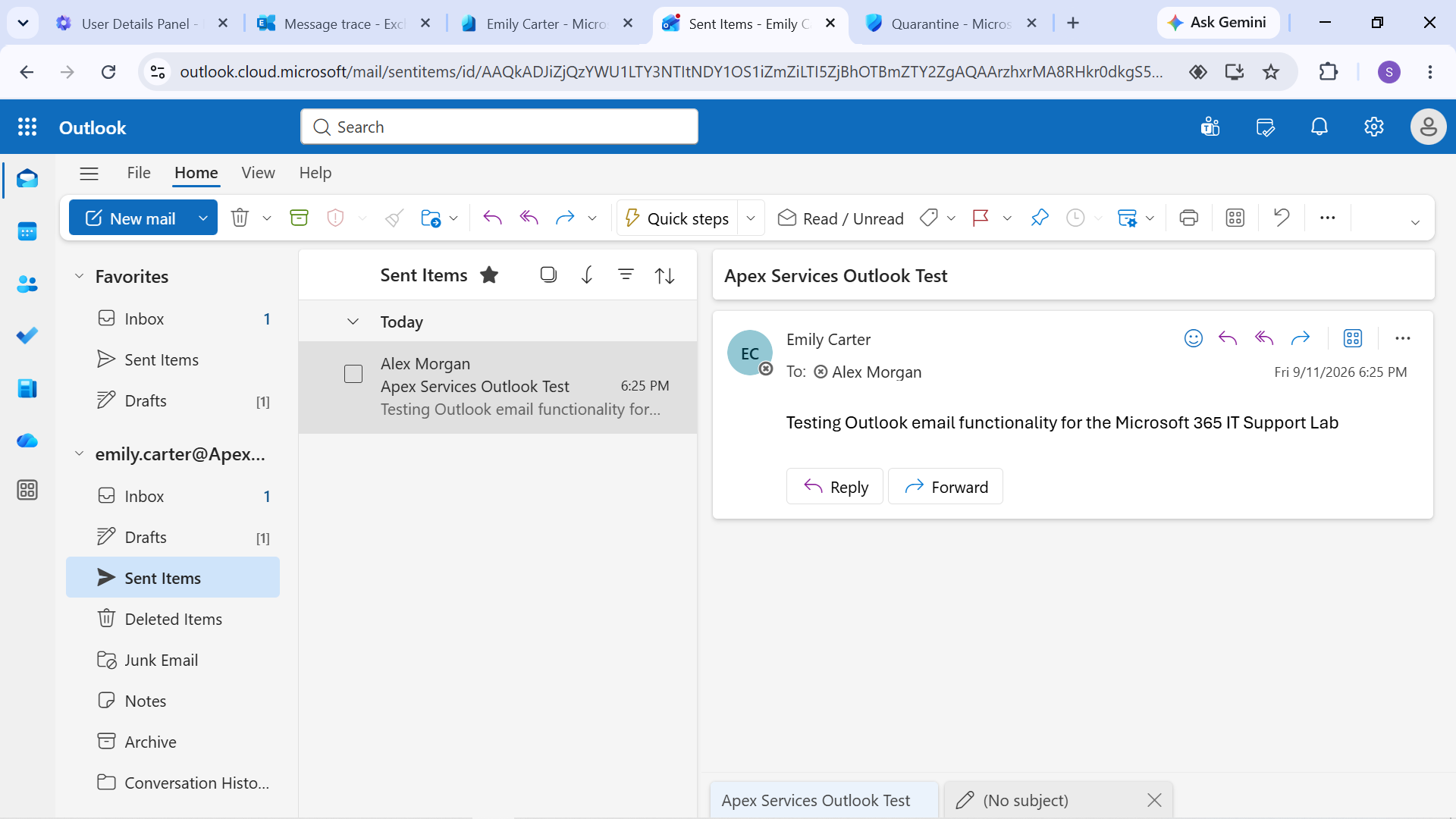Screen dimensions: 1456x819
Task: Open the notifications bell
Action: coord(1319,127)
